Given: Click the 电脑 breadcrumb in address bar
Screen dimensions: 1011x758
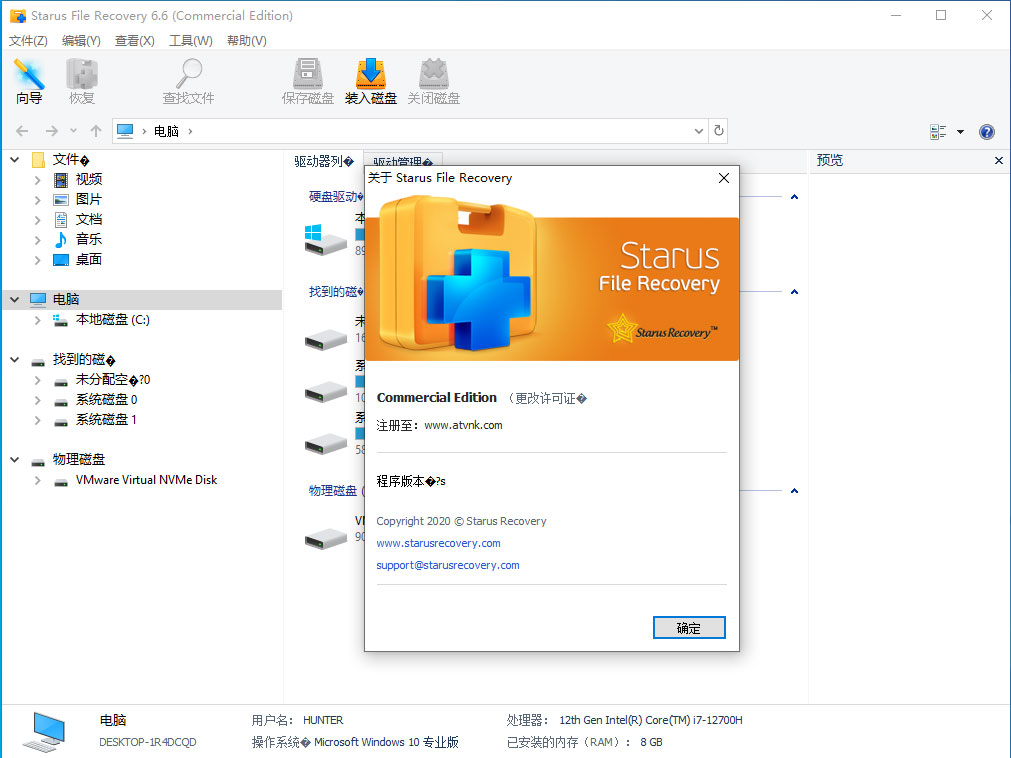Looking at the screenshot, I should [166, 131].
